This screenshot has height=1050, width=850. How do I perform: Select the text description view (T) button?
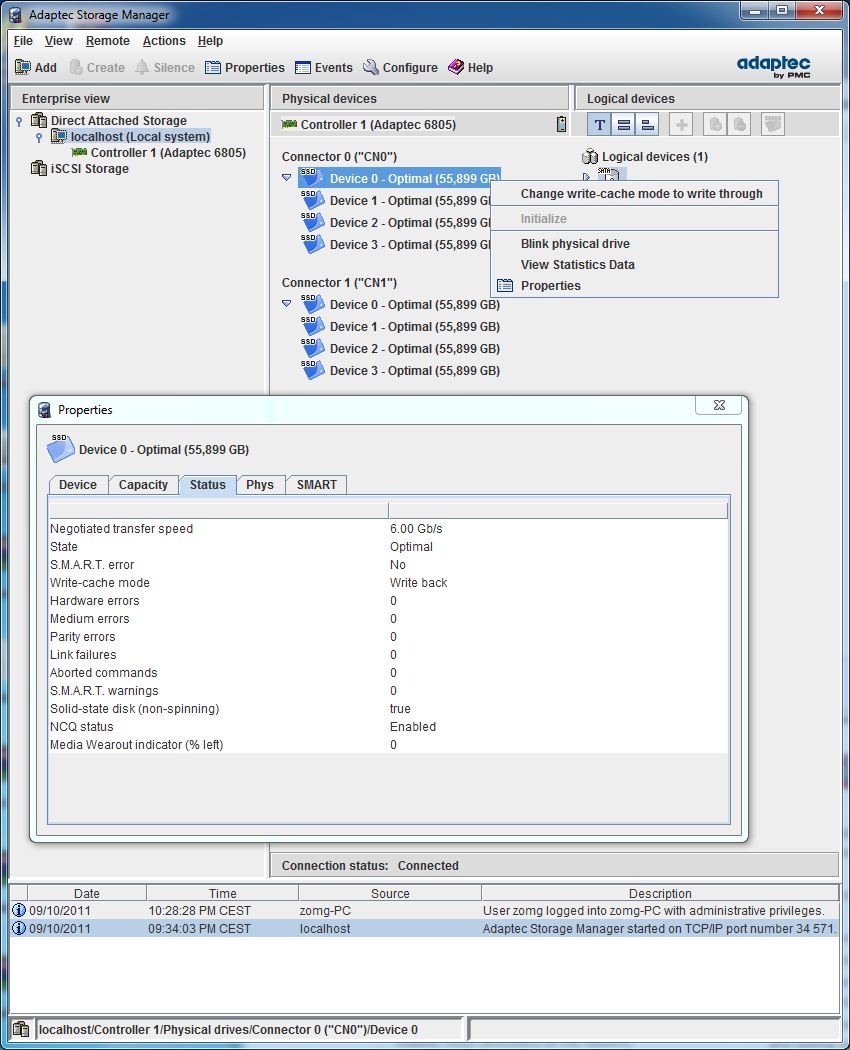click(x=599, y=125)
